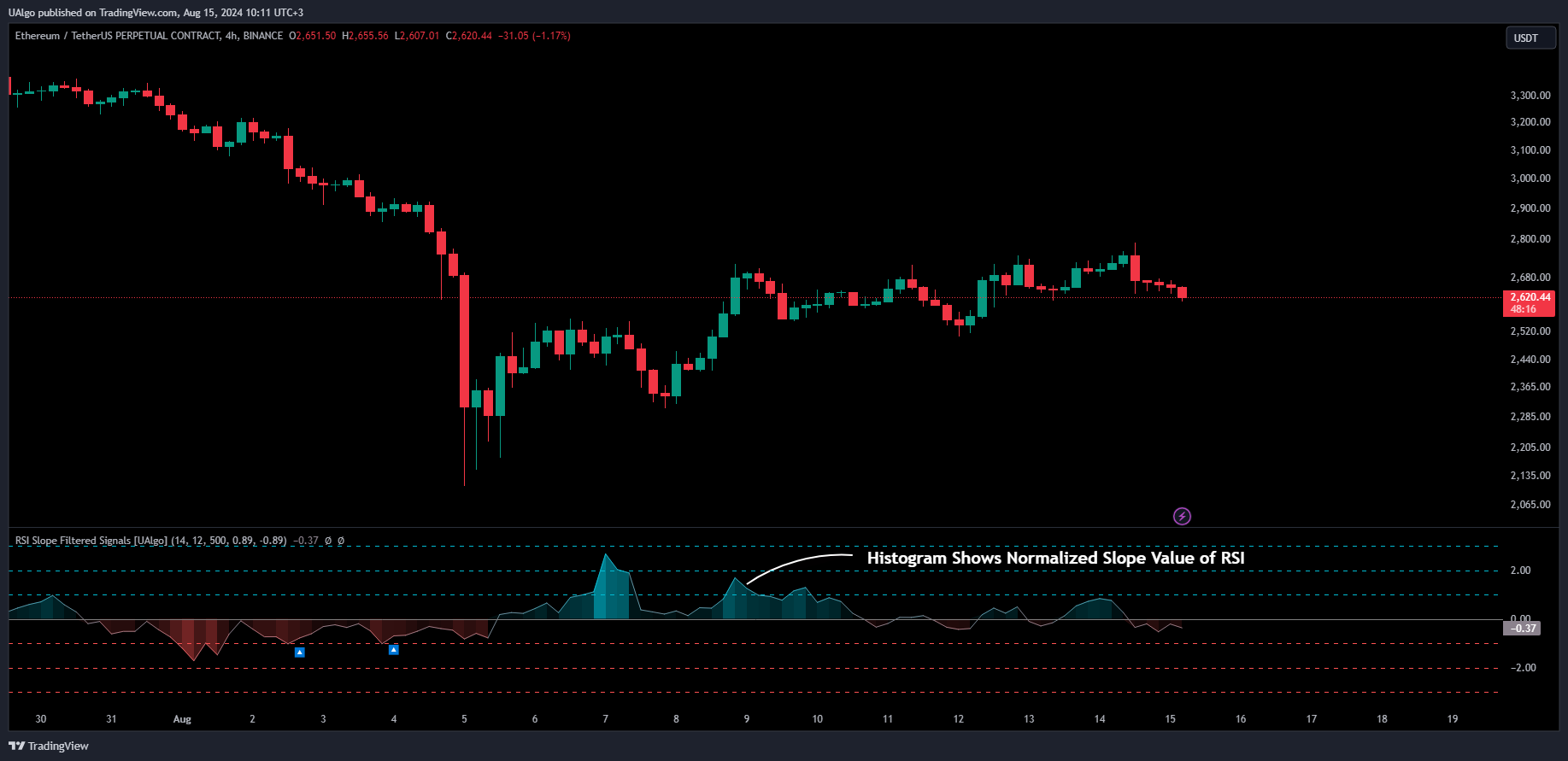Click the 15 date label on time axis
The width and height of the screenshot is (1568, 761).
click(x=1170, y=719)
